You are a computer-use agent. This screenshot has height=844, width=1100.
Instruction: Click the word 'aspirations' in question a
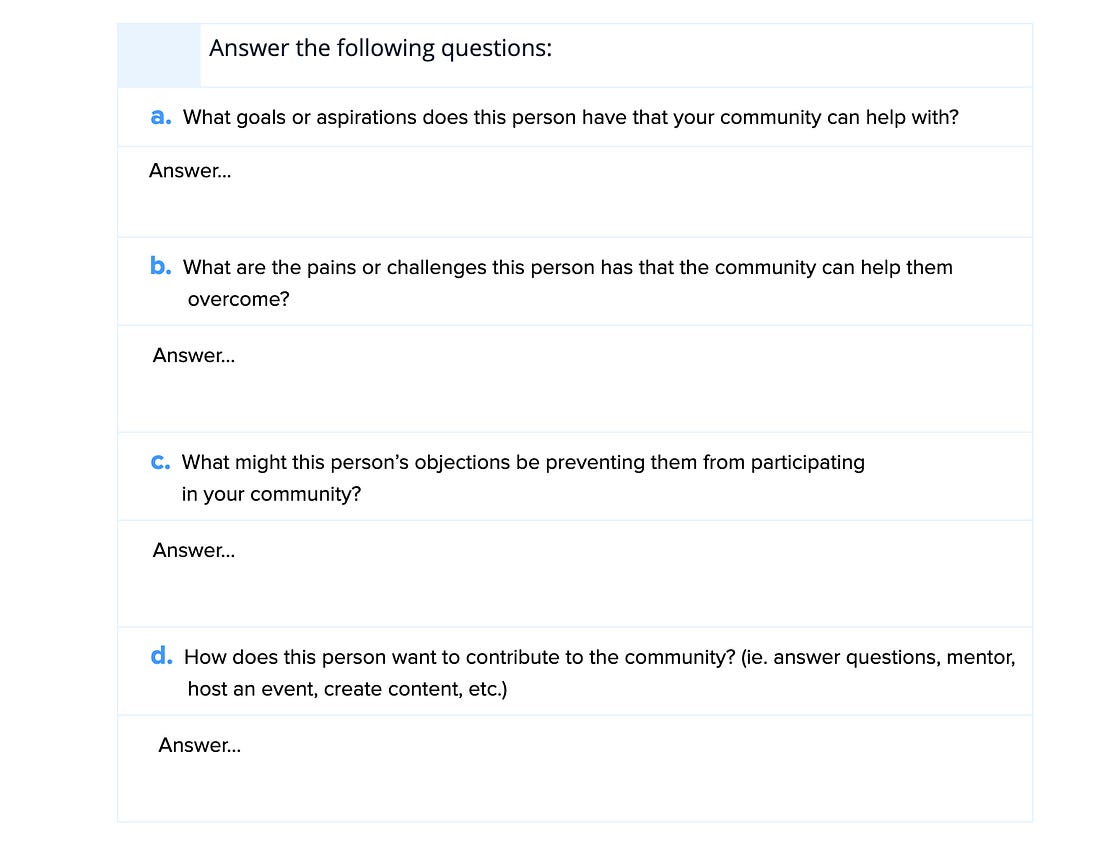click(366, 118)
